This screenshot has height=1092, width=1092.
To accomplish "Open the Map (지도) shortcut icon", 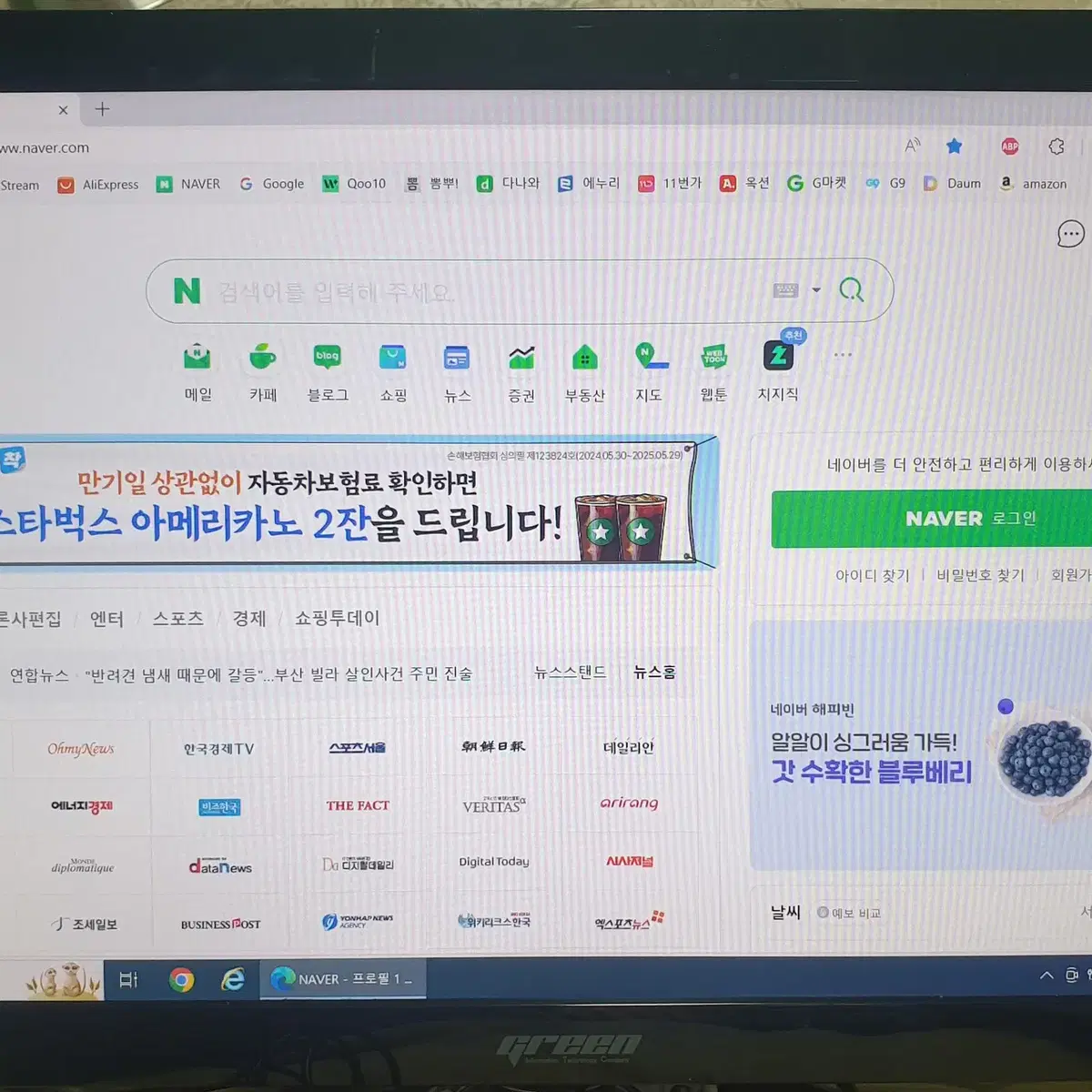I will [x=650, y=357].
